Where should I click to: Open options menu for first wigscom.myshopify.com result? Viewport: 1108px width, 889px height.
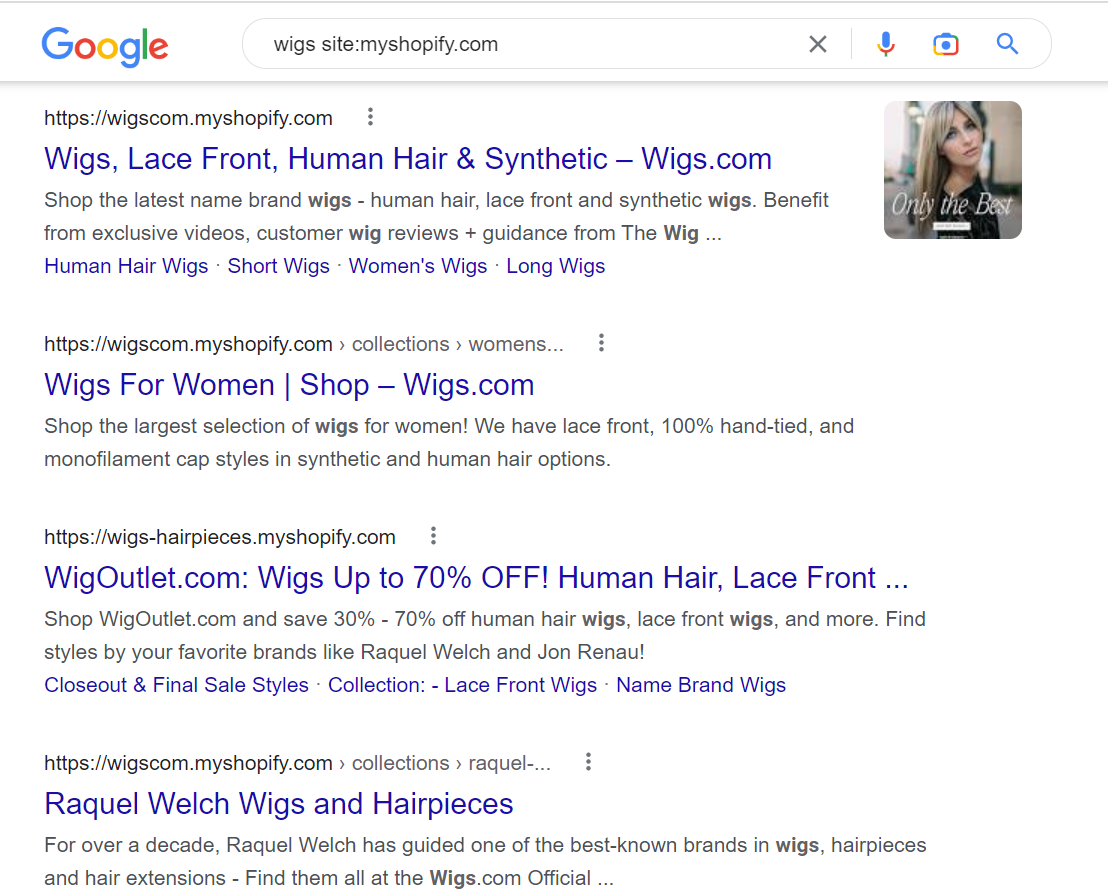tap(370, 117)
